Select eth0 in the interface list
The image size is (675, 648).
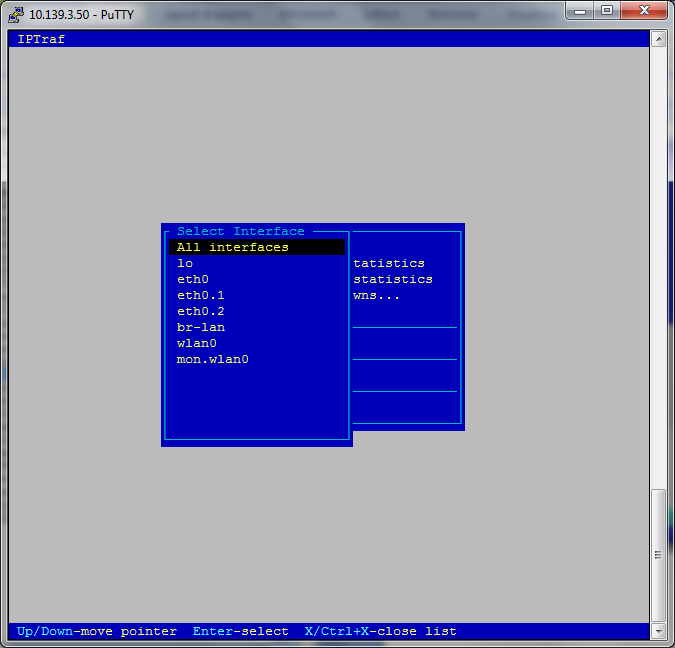tap(193, 279)
